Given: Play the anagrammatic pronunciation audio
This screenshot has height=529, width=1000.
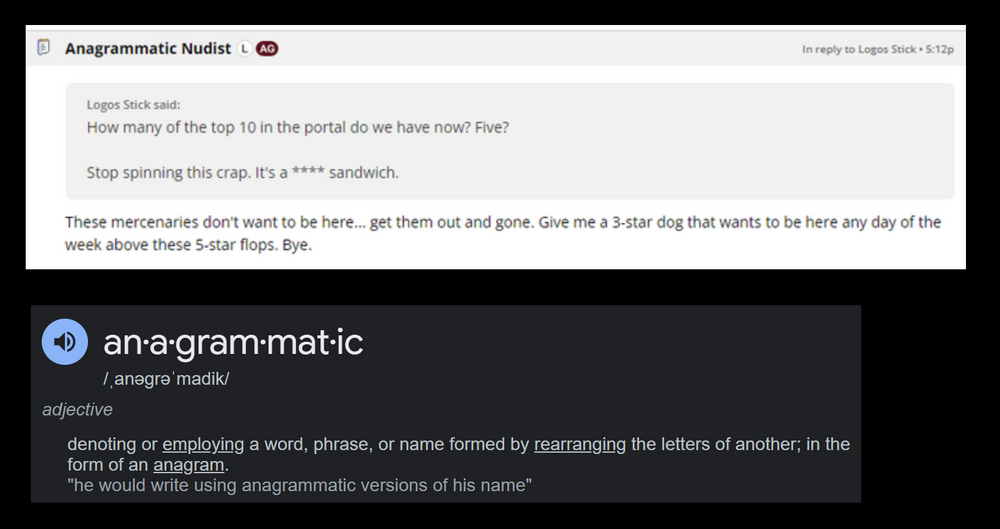Looking at the screenshot, I should point(65,342).
